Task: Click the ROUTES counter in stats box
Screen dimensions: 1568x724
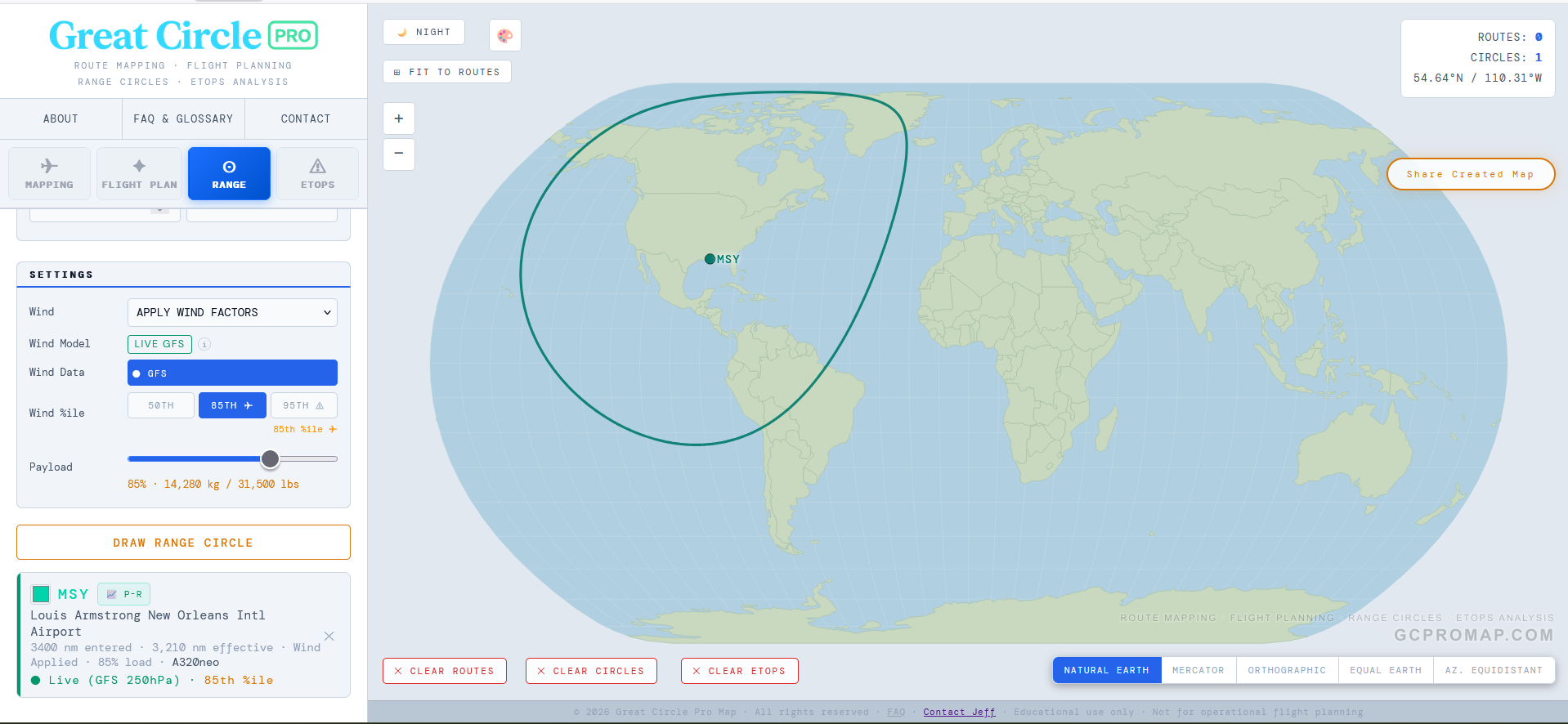Action: tap(1509, 37)
